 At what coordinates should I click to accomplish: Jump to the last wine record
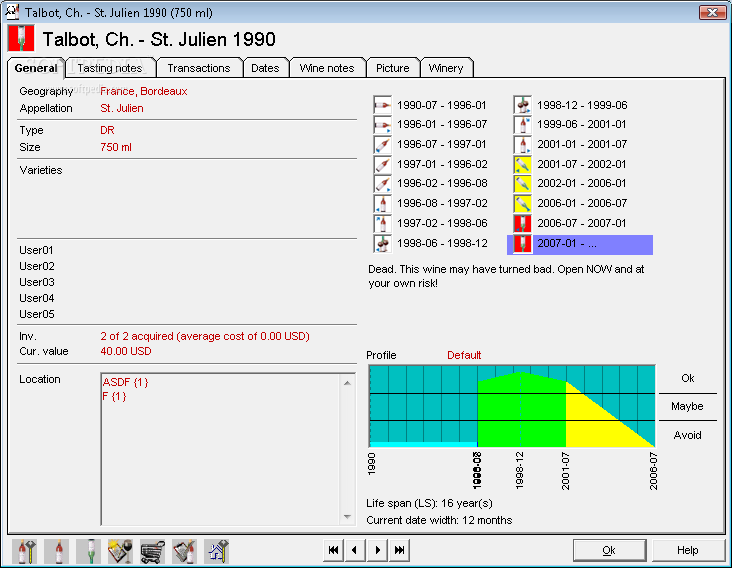pos(399,550)
